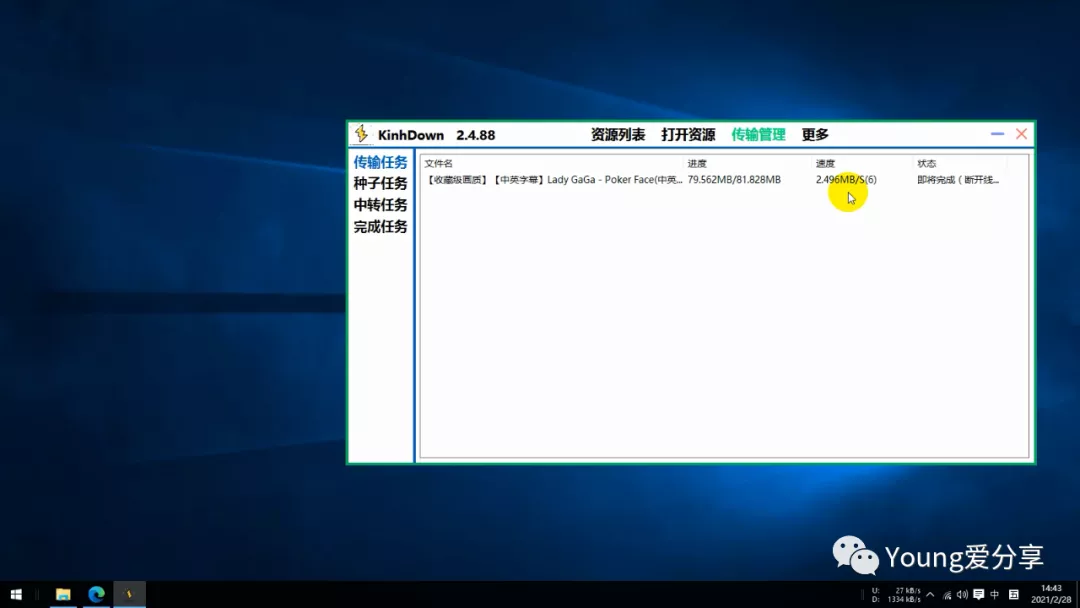Switch to the 打开资源 tab
Screen dimensions: 1080x608
pyautogui.click(x=688, y=135)
